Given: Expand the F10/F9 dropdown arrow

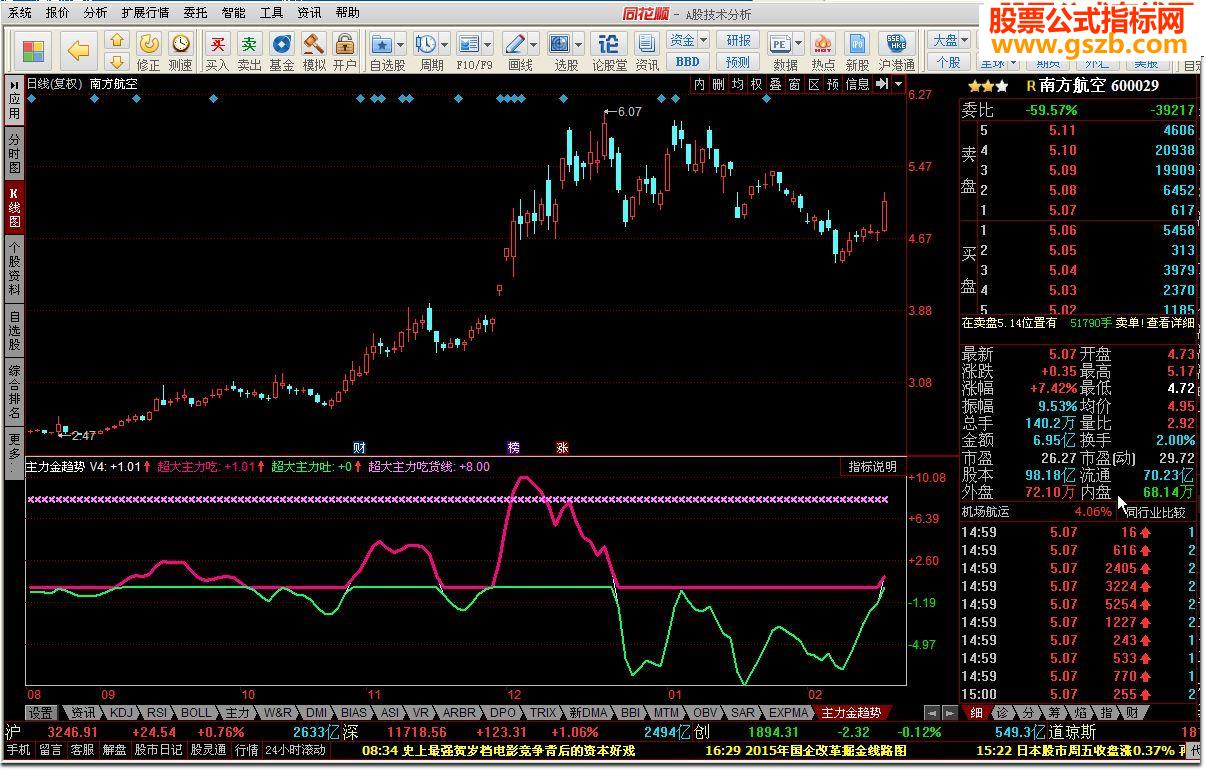Looking at the screenshot, I should 487,45.
